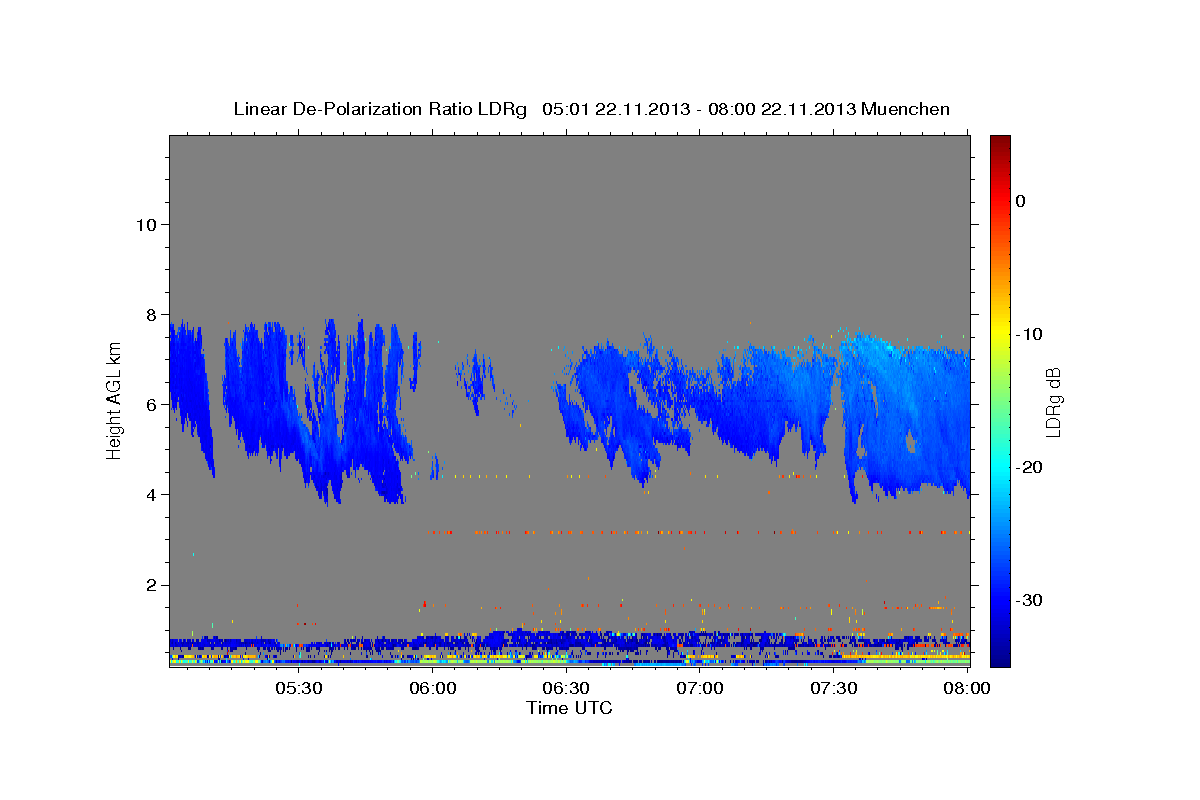Pick the dark blue bottom of the colorbar
This screenshot has height=800, width=1200.
[1000, 656]
